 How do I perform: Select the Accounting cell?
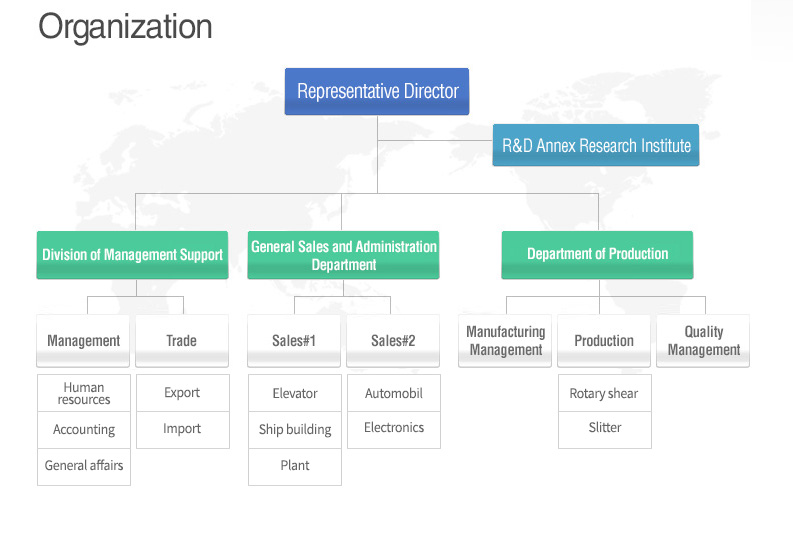coord(84,430)
